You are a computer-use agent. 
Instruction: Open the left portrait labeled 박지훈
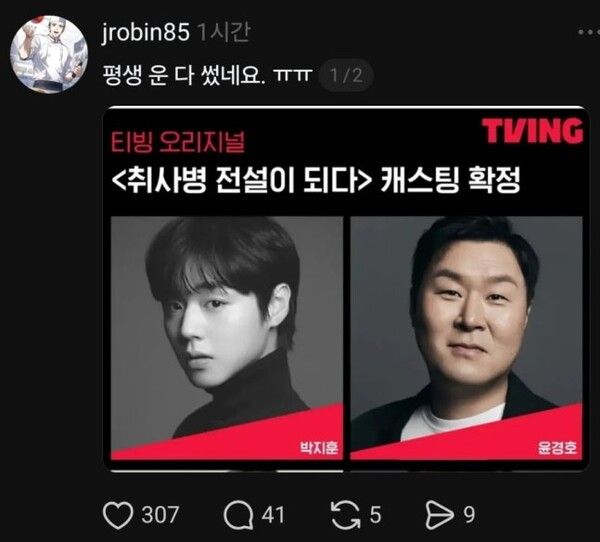tap(227, 338)
